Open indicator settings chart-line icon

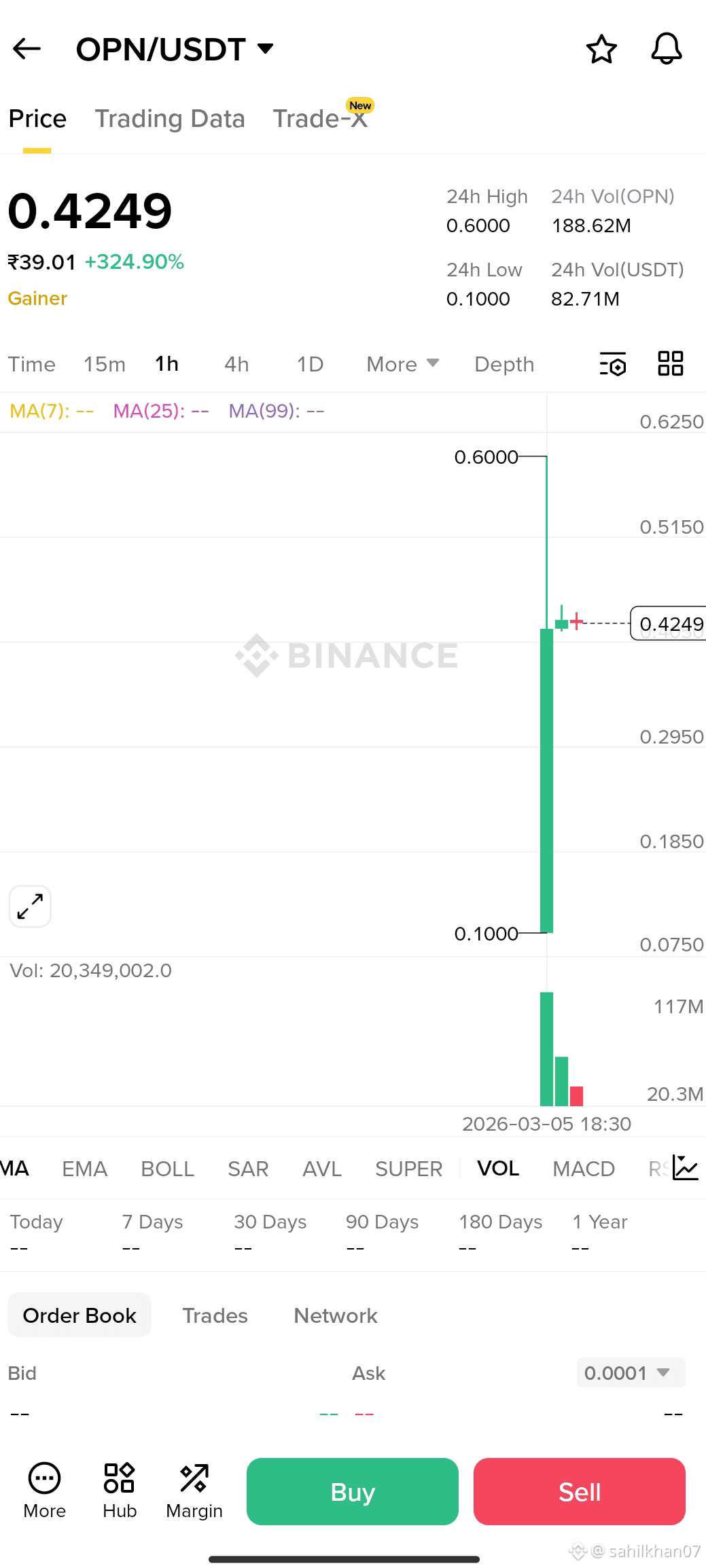(x=685, y=1167)
